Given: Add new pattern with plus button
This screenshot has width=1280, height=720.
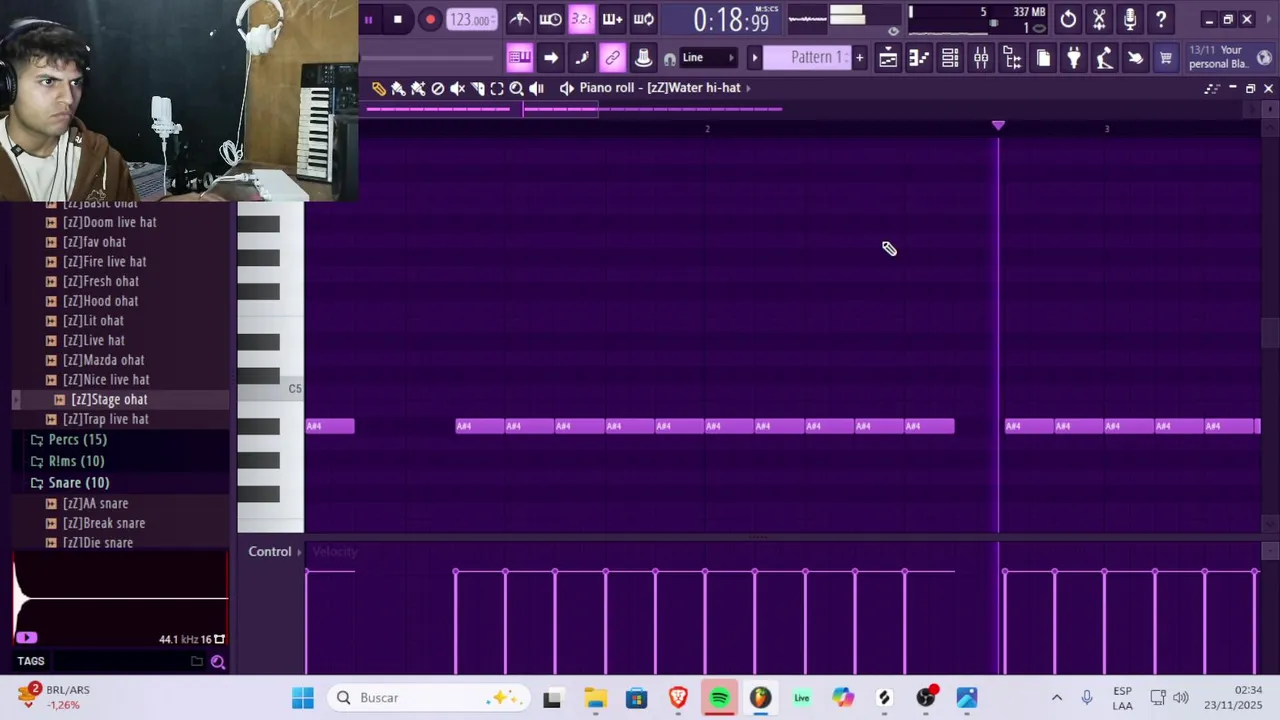Looking at the screenshot, I should [859, 58].
